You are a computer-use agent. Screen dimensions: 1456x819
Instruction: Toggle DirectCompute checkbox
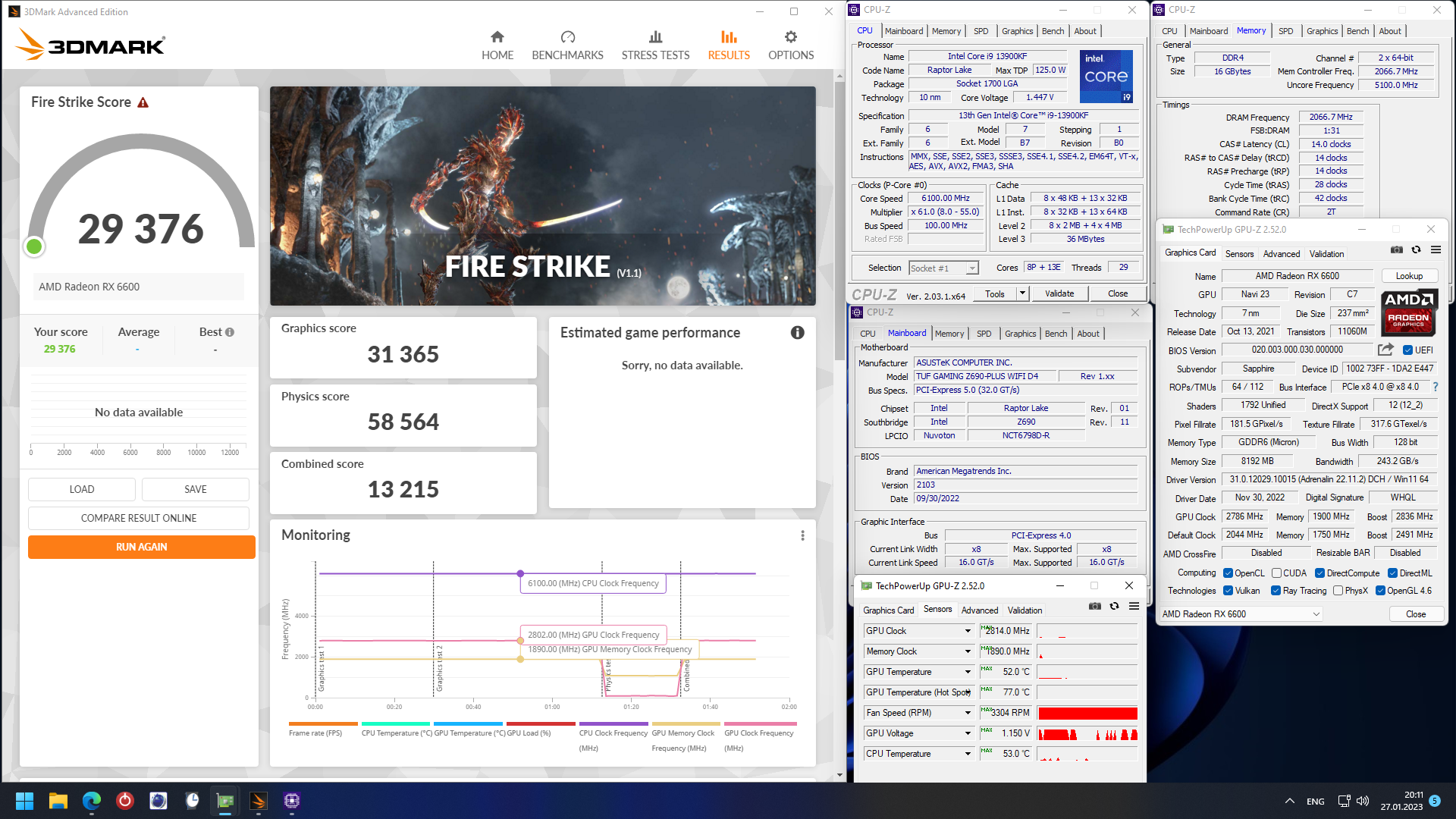1319,573
